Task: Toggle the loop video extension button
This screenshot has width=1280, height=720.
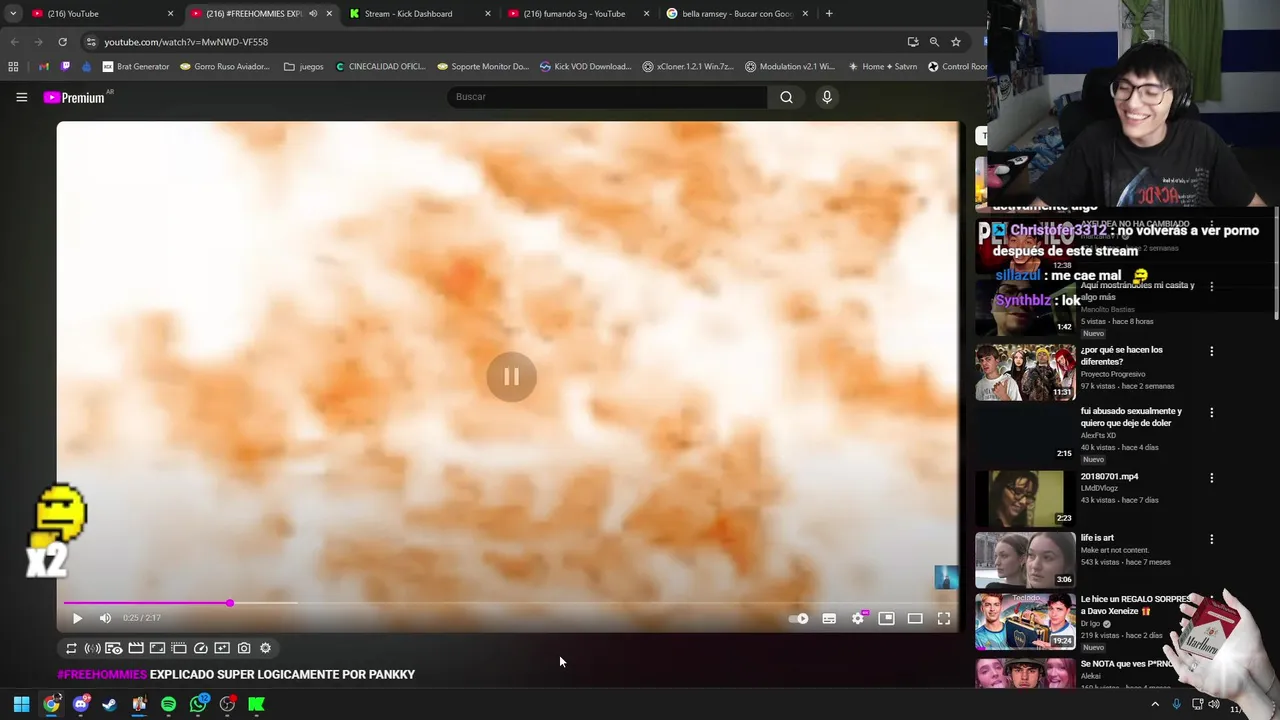Action: [x=71, y=648]
